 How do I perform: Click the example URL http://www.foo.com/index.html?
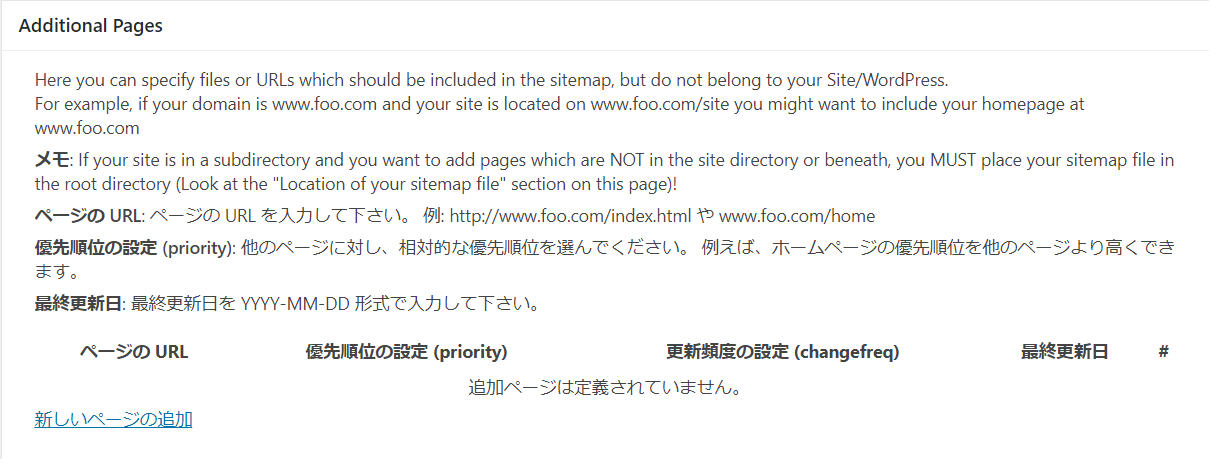(558, 215)
